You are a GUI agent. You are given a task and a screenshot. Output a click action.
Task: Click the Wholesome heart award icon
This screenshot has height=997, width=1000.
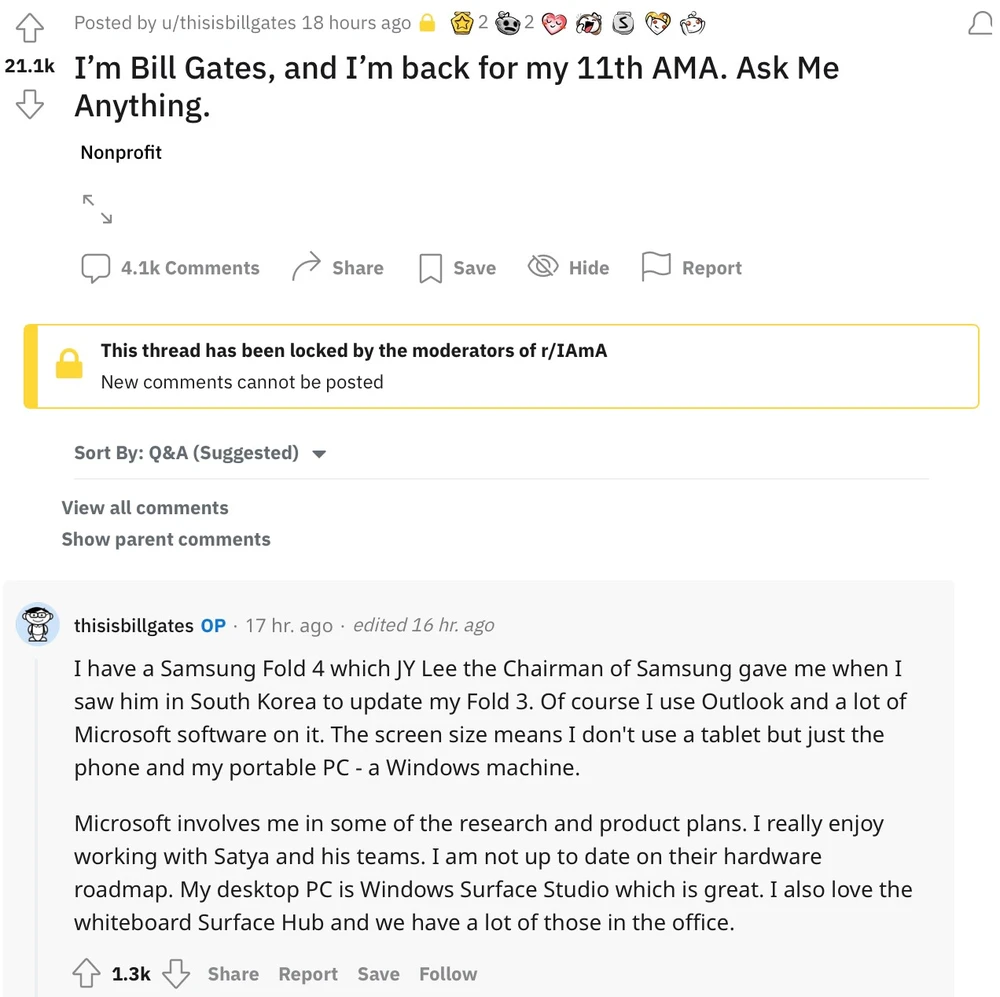(x=555, y=22)
